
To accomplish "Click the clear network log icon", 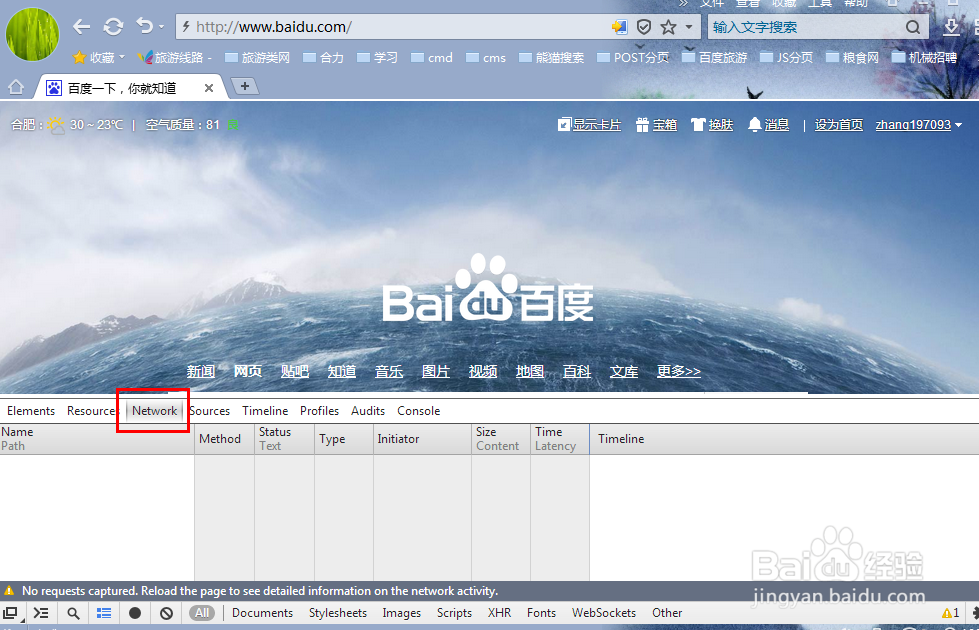I will [166, 613].
